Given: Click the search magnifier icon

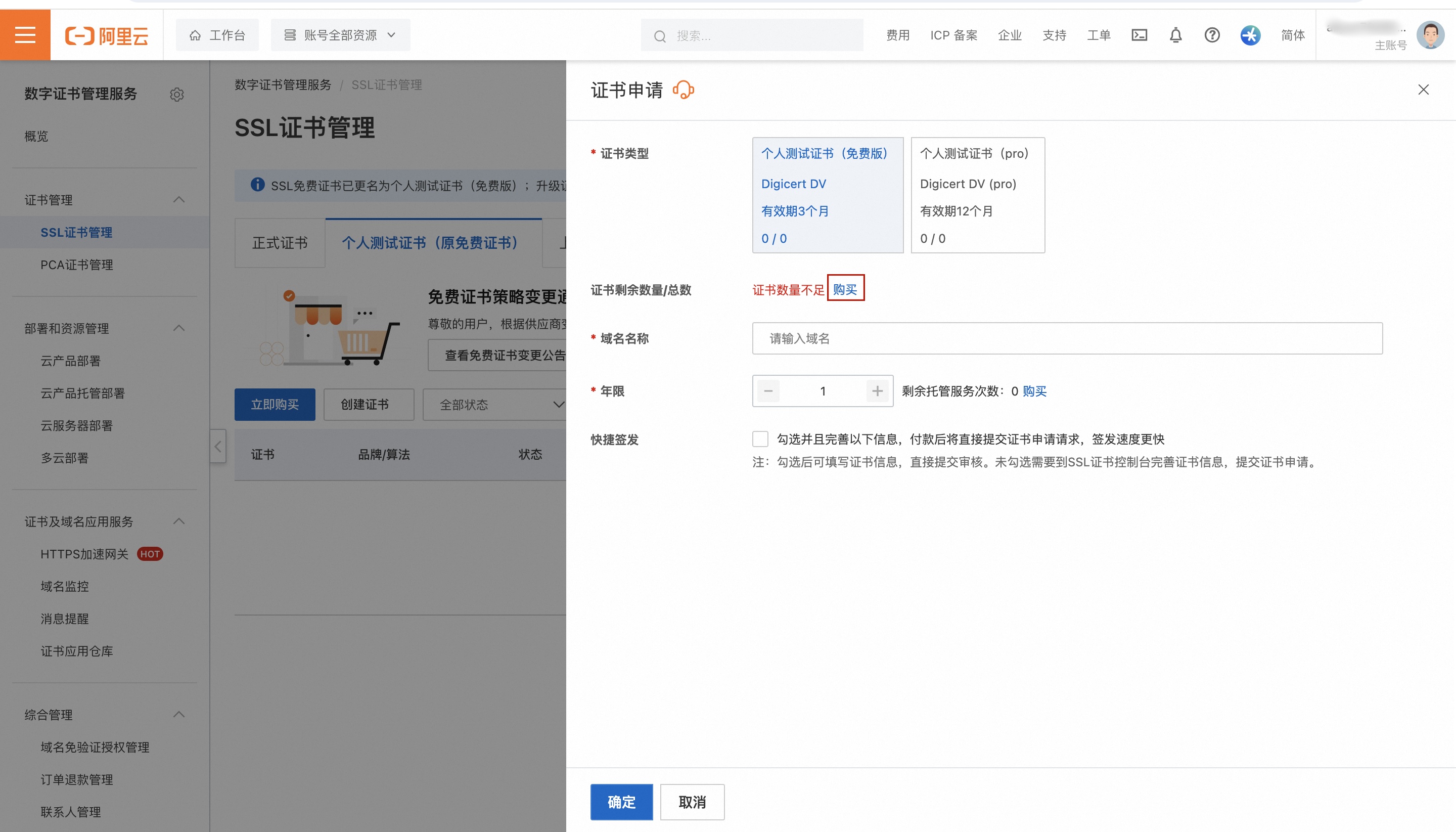Looking at the screenshot, I should pyautogui.click(x=660, y=36).
